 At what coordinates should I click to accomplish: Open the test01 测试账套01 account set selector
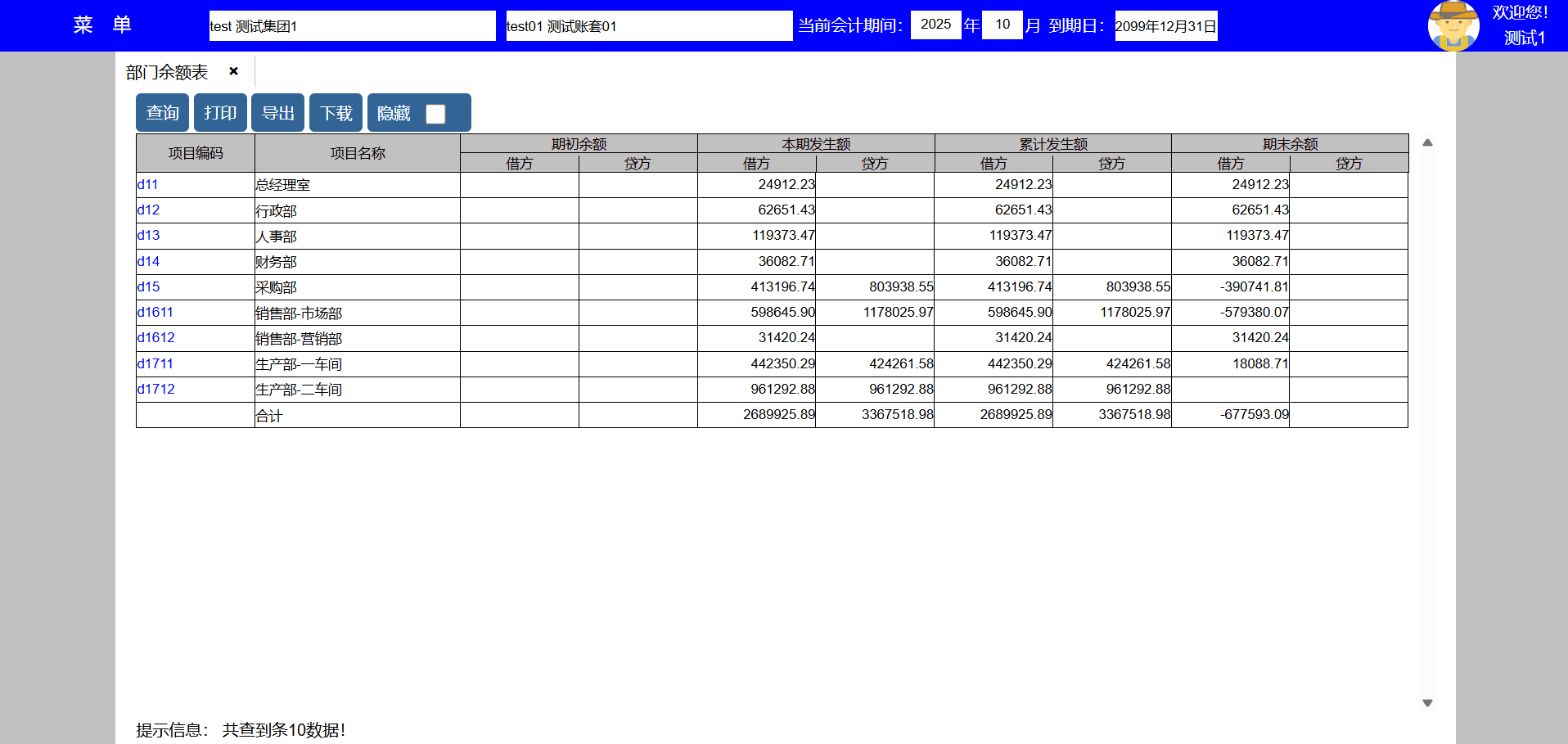pyautogui.click(x=648, y=26)
